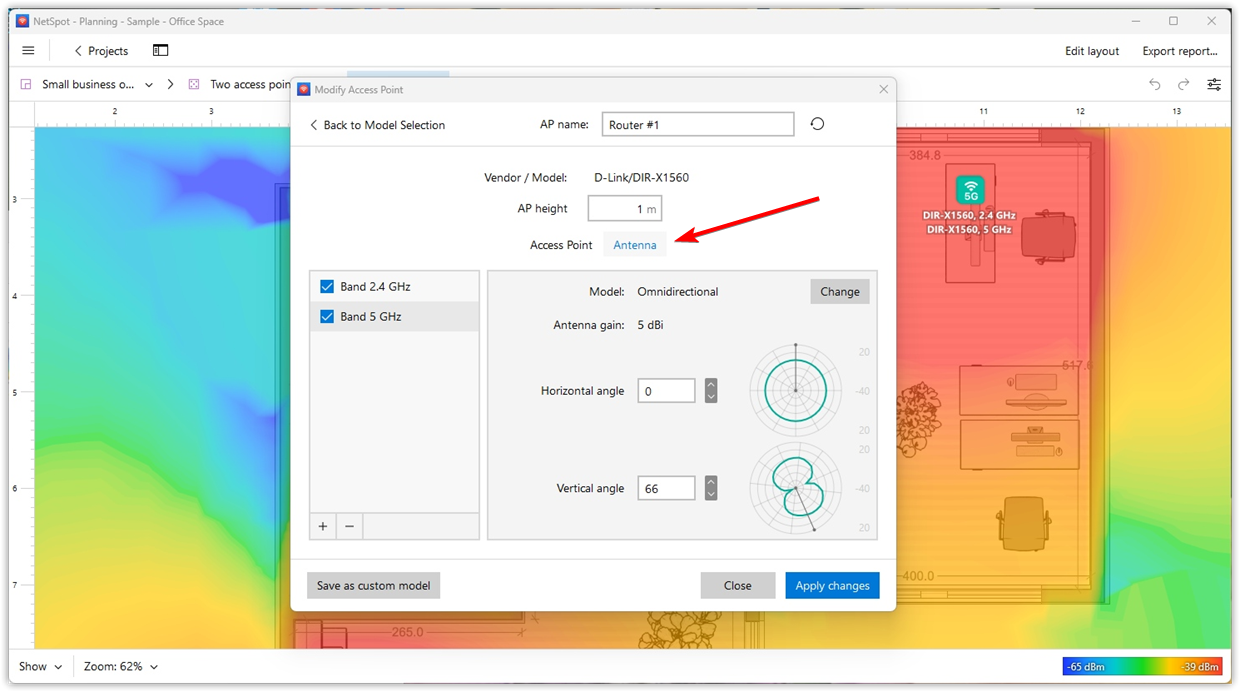The image size is (1240, 692).
Task: Click the redo arrow icon
Action: pyautogui.click(x=1184, y=84)
